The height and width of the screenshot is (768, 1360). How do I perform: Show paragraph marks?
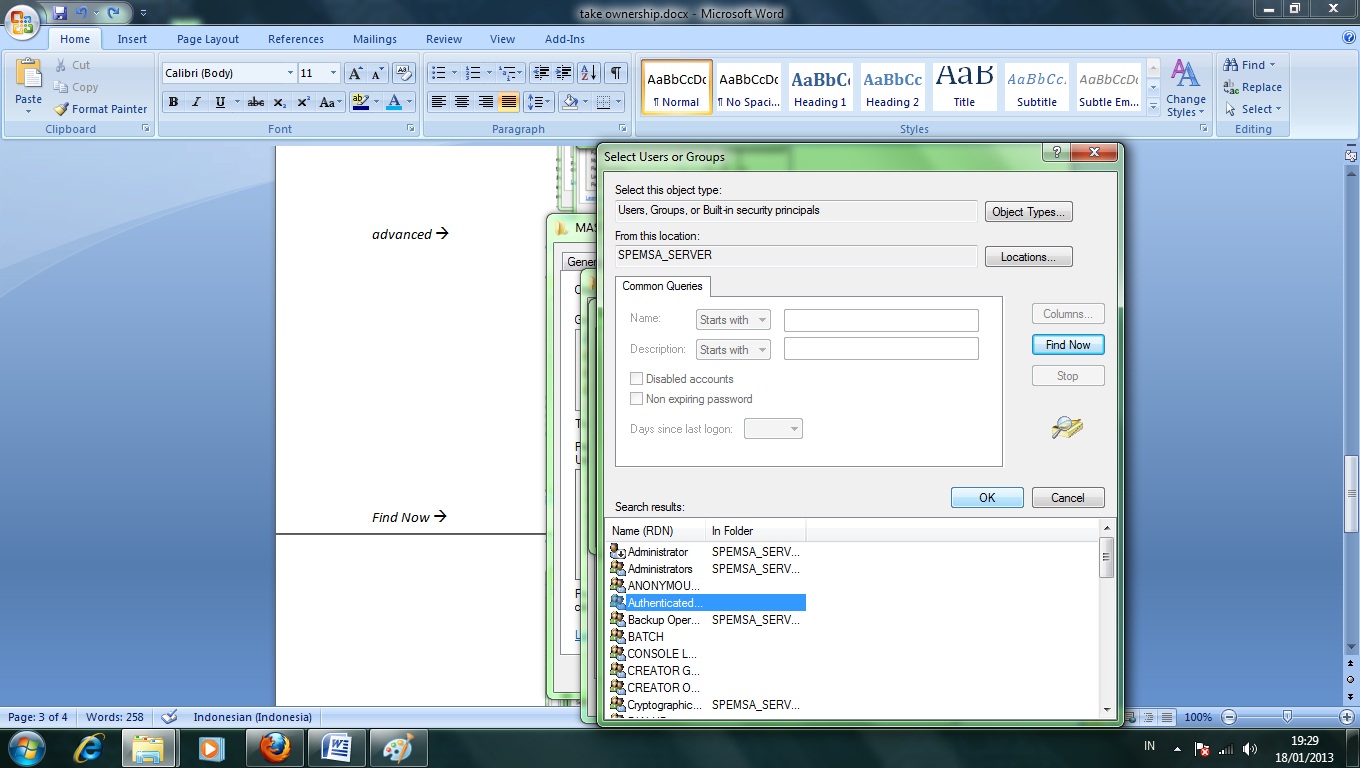[616, 73]
